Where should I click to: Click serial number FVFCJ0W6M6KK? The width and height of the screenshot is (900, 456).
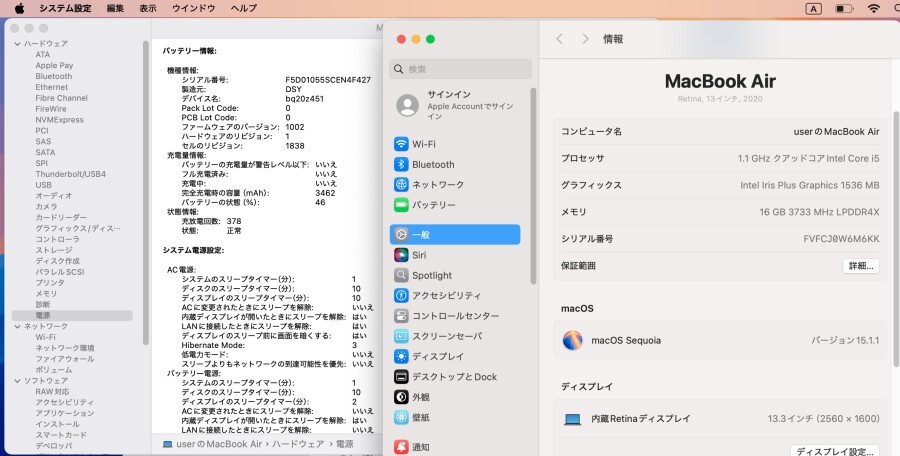(841, 239)
